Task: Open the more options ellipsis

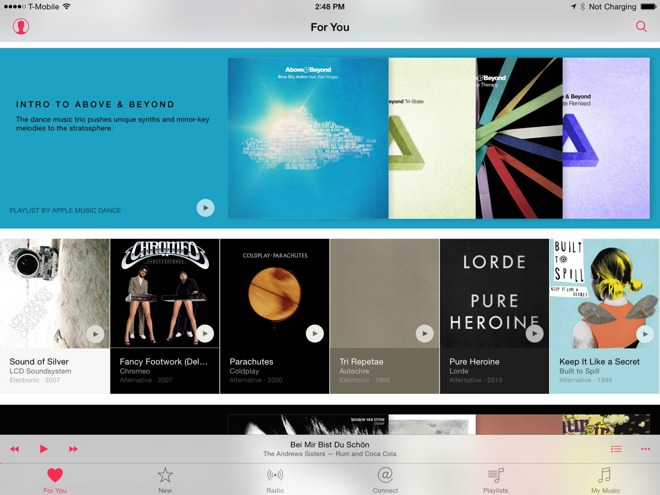Action: (x=645, y=449)
